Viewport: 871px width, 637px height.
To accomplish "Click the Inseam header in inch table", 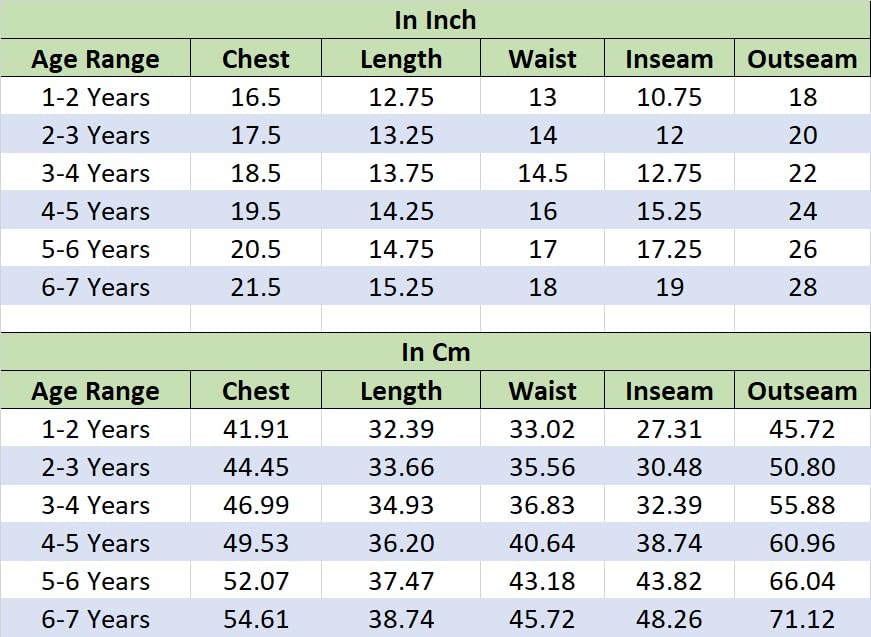I will 669,59.
